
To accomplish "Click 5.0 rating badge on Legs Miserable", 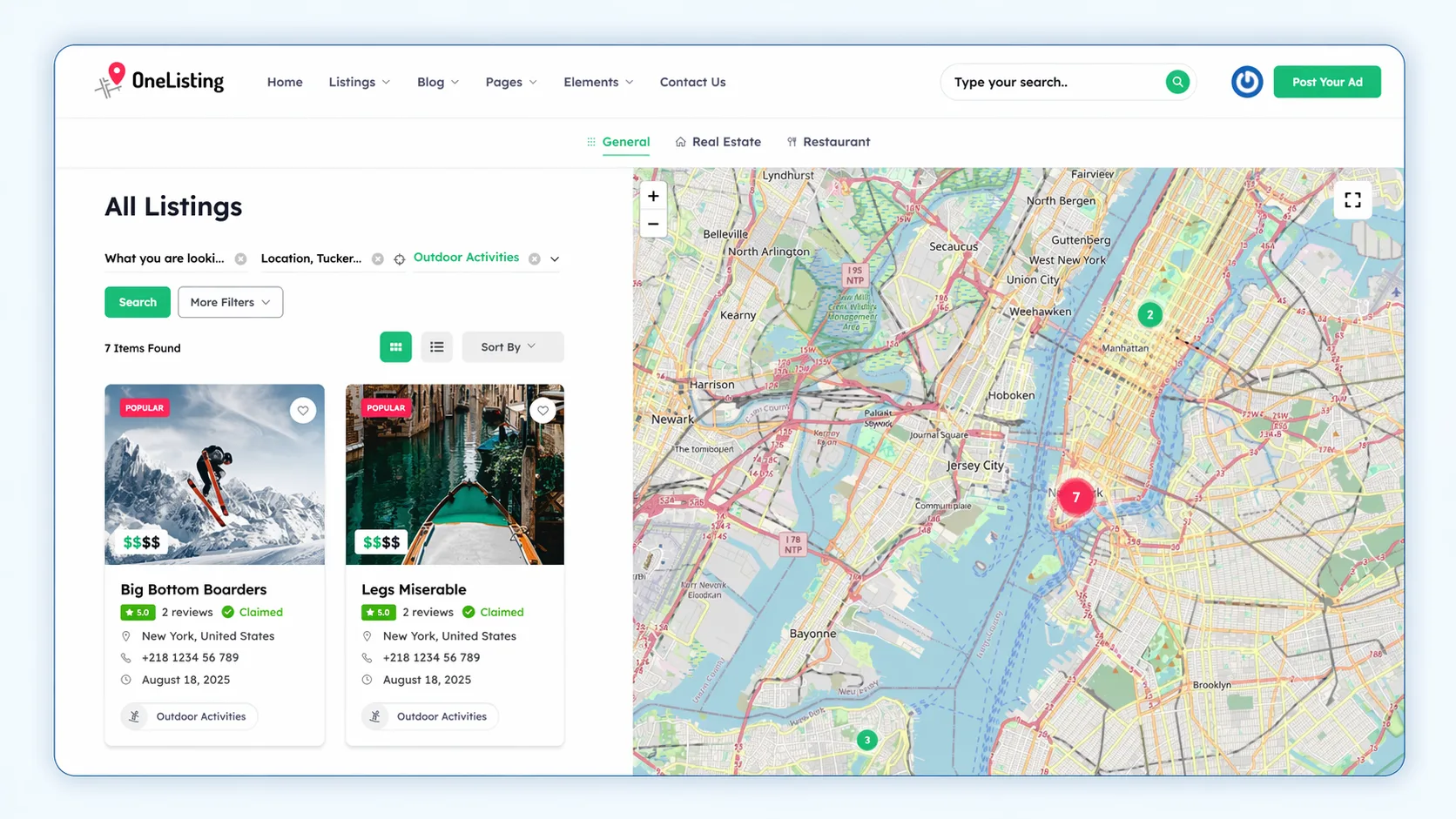I will [x=379, y=613].
